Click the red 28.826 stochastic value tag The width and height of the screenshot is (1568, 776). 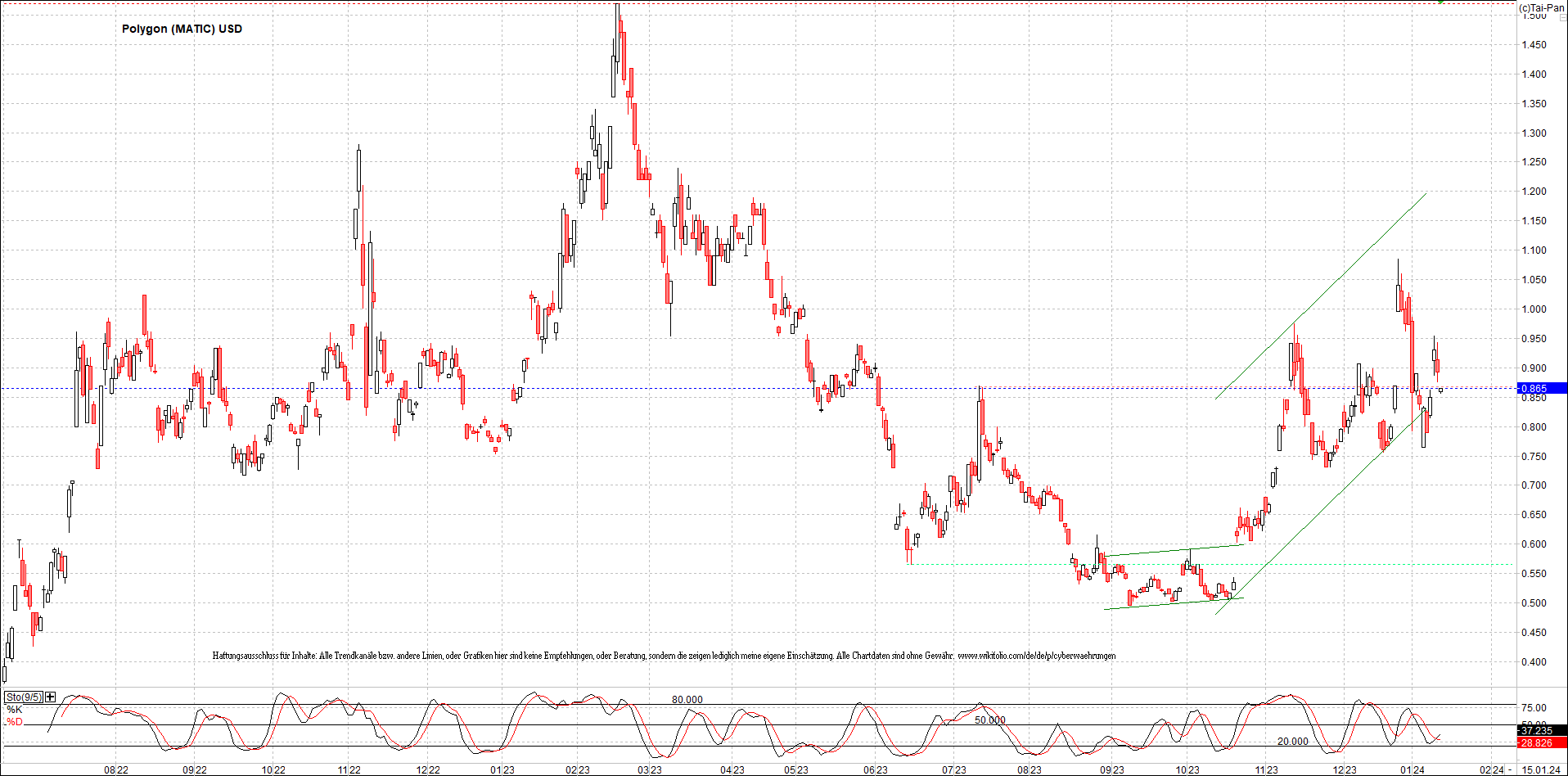pos(1542,742)
